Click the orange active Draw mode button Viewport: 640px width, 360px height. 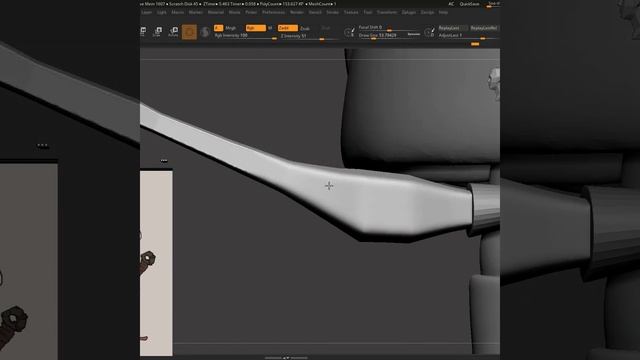(189, 32)
